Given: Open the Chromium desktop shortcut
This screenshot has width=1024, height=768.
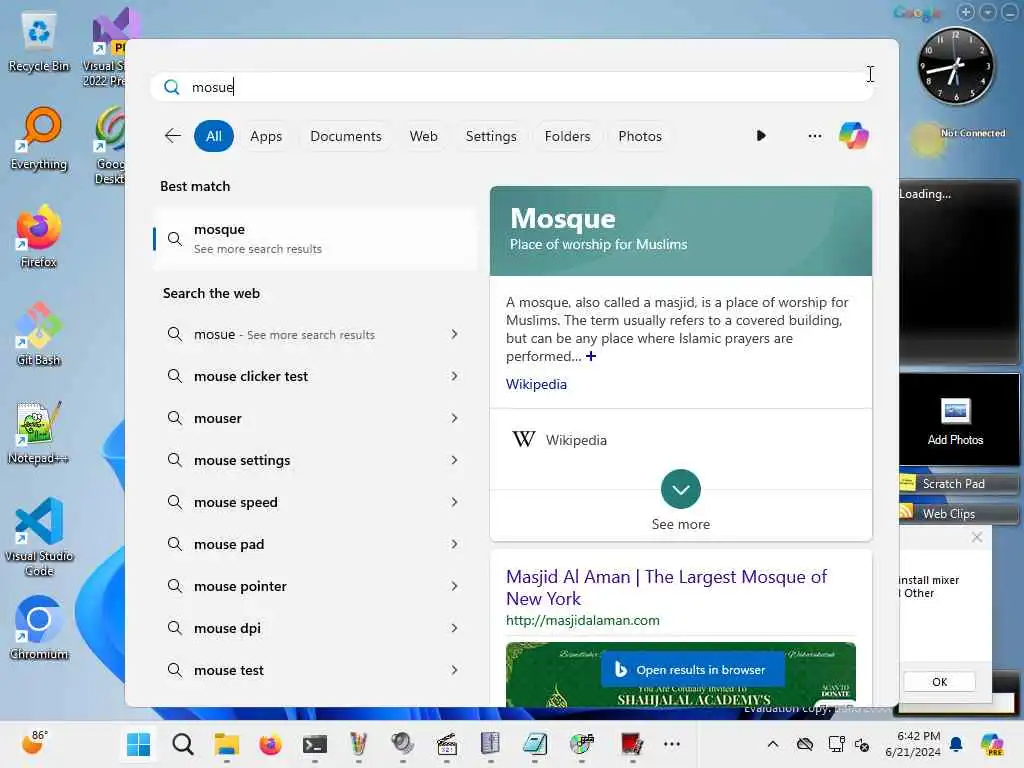Looking at the screenshot, I should tap(39, 628).
